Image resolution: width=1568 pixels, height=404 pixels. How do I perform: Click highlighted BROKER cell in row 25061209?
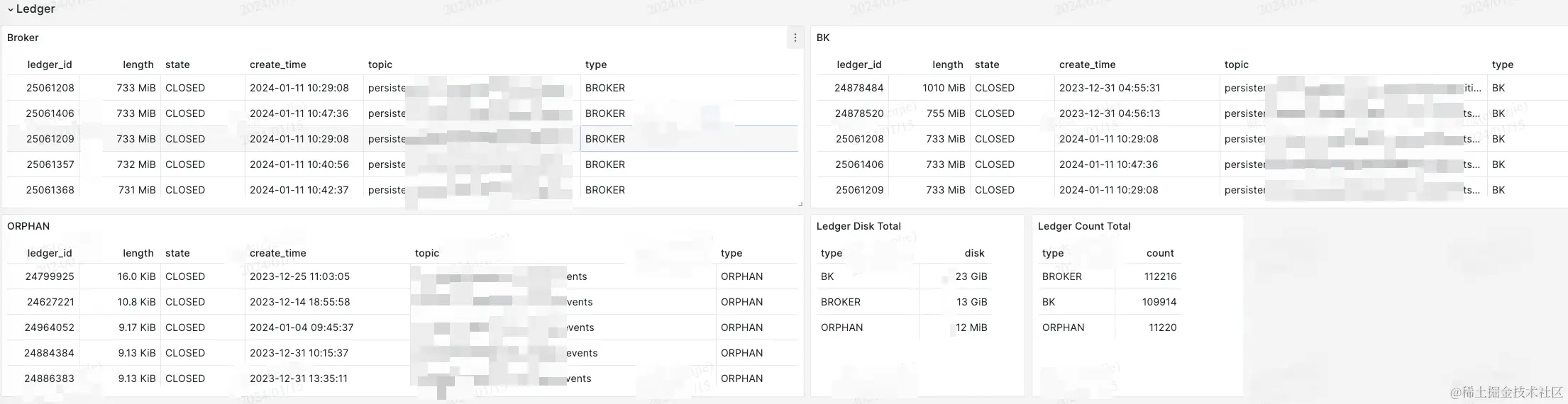point(689,139)
